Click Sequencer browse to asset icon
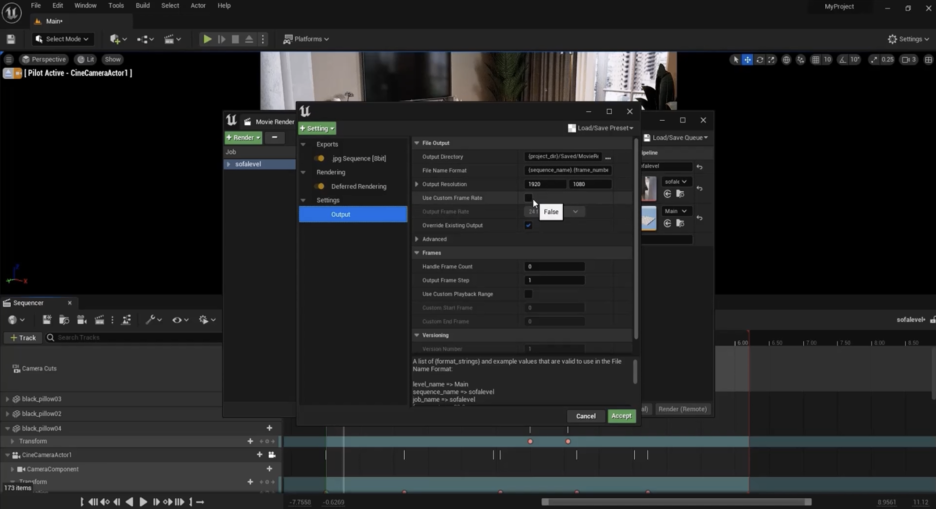The height and width of the screenshot is (509, 936). (64, 320)
